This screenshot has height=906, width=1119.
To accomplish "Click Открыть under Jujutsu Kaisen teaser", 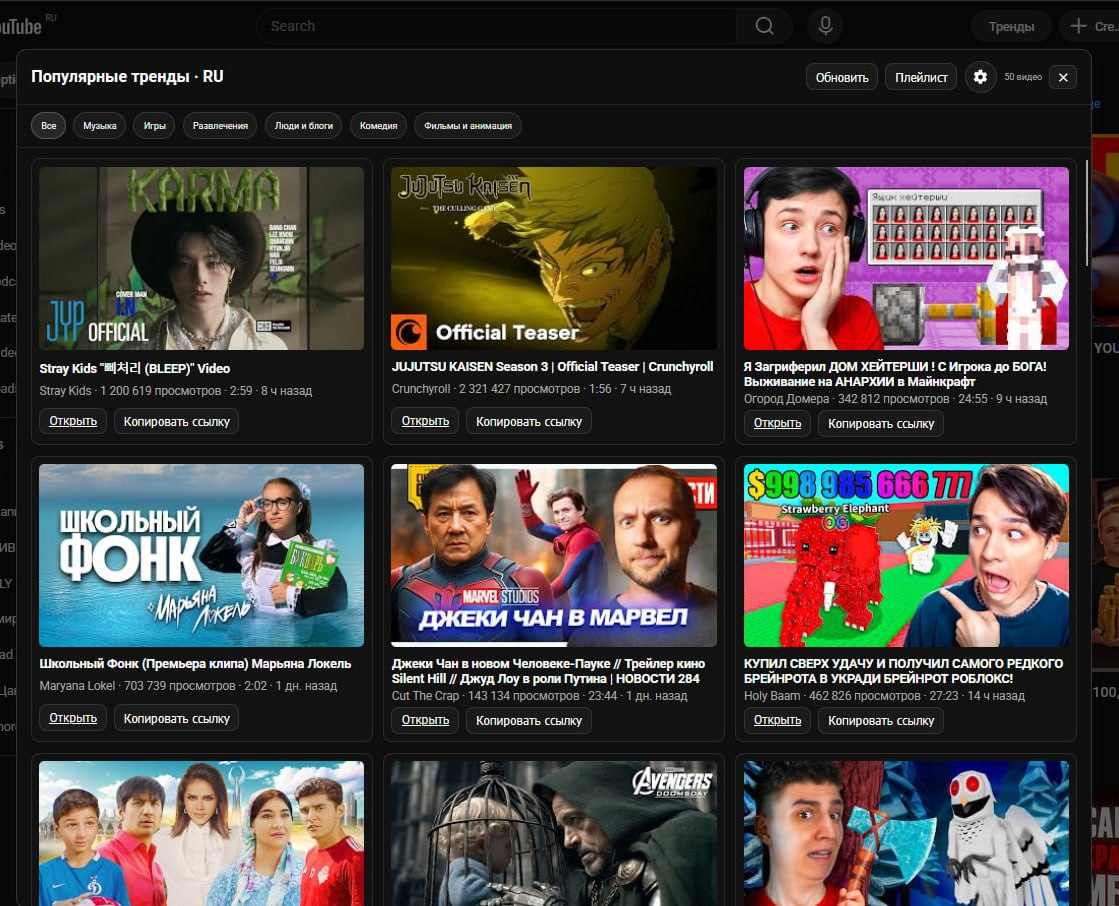I will click(425, 421).
